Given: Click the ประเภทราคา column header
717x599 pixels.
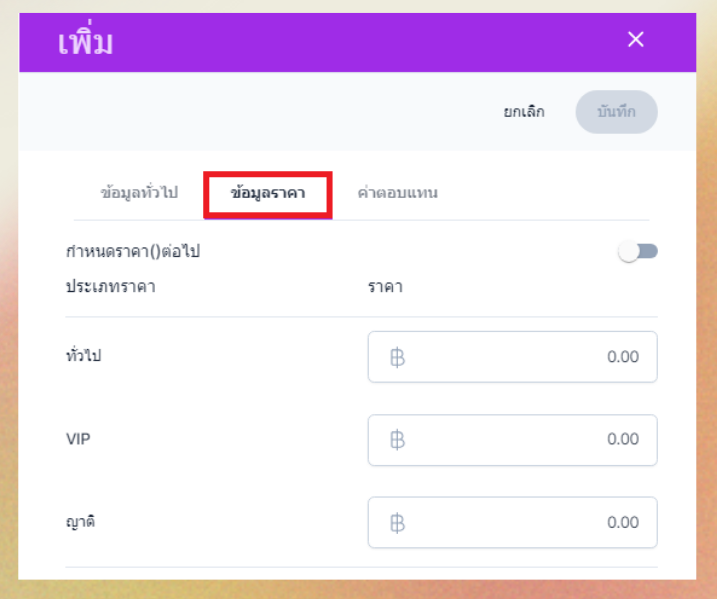Looking at the screenshot, I should [x=110, y=288].
